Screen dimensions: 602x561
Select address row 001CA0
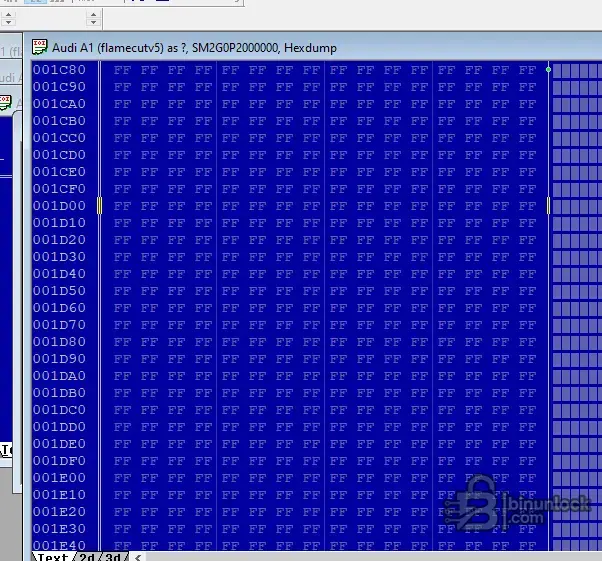(59, 104)
